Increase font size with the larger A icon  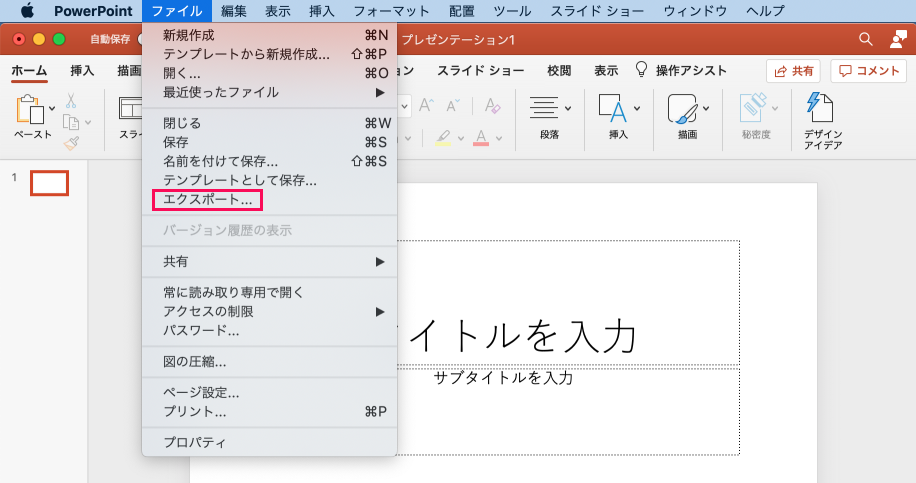click(x=426, y=105)
